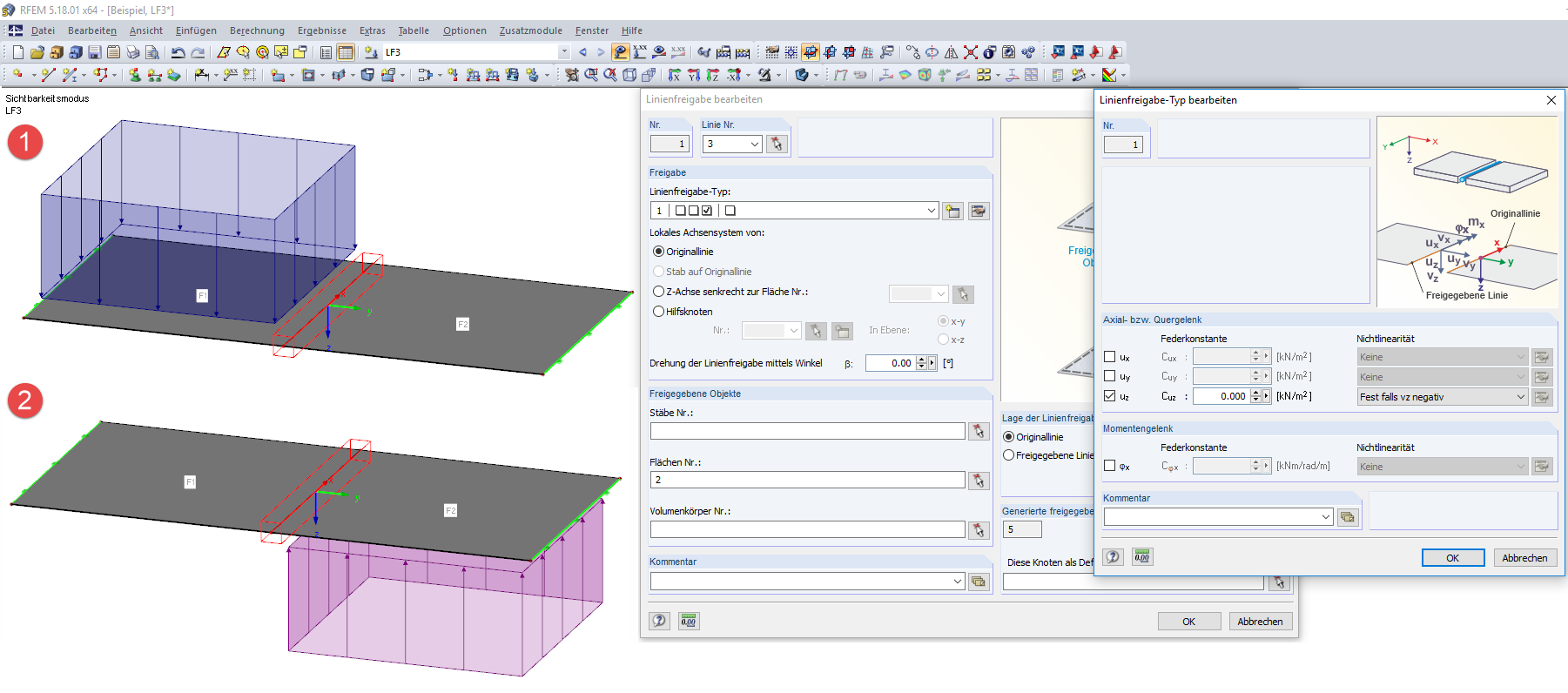This screenshot has height=693, width=1568.
Task: Undo the last action
Action: pyautogui.click(x=178, y=52)
